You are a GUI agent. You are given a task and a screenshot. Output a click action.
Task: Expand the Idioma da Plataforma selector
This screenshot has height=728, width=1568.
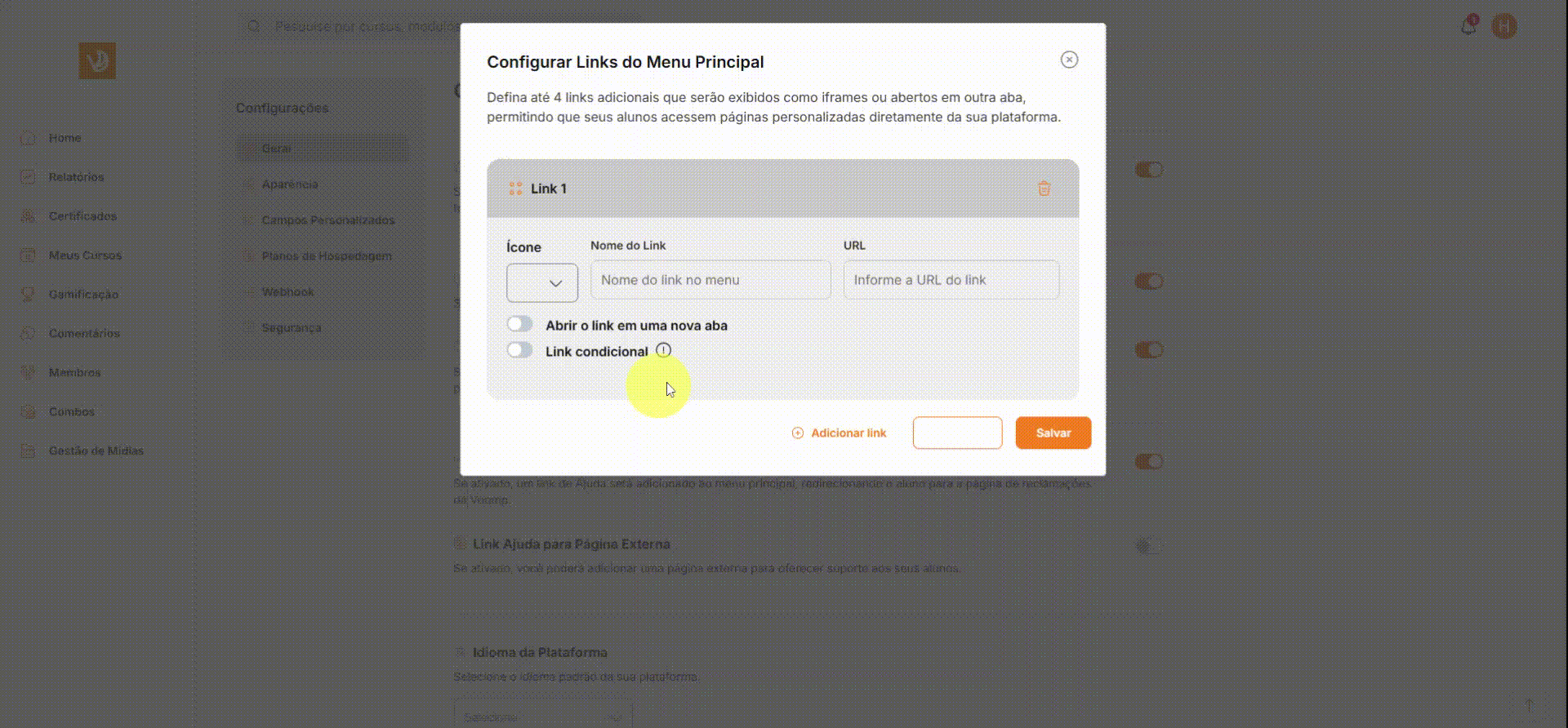tap(543, 716)
